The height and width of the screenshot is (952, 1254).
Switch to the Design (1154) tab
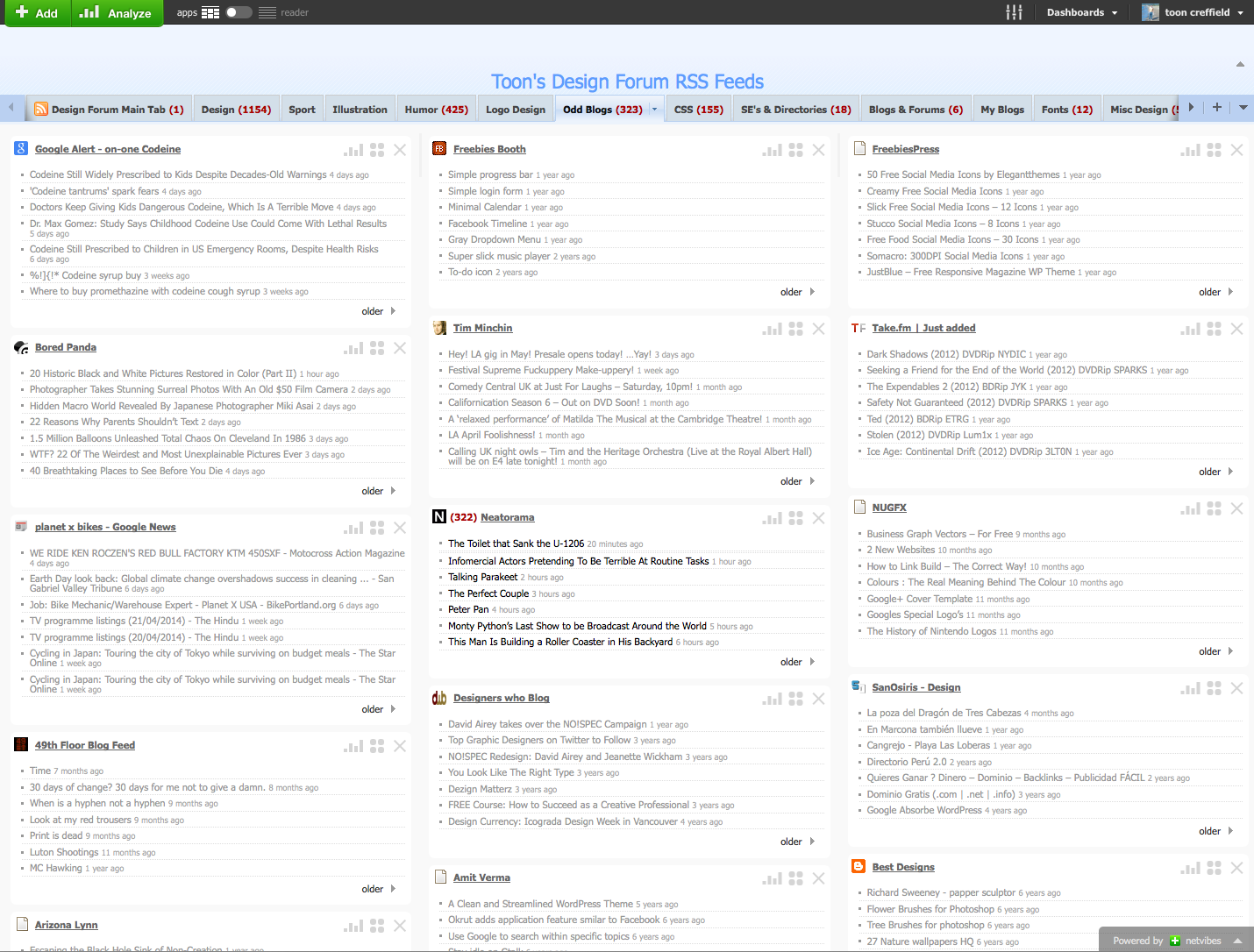(236, 110)
